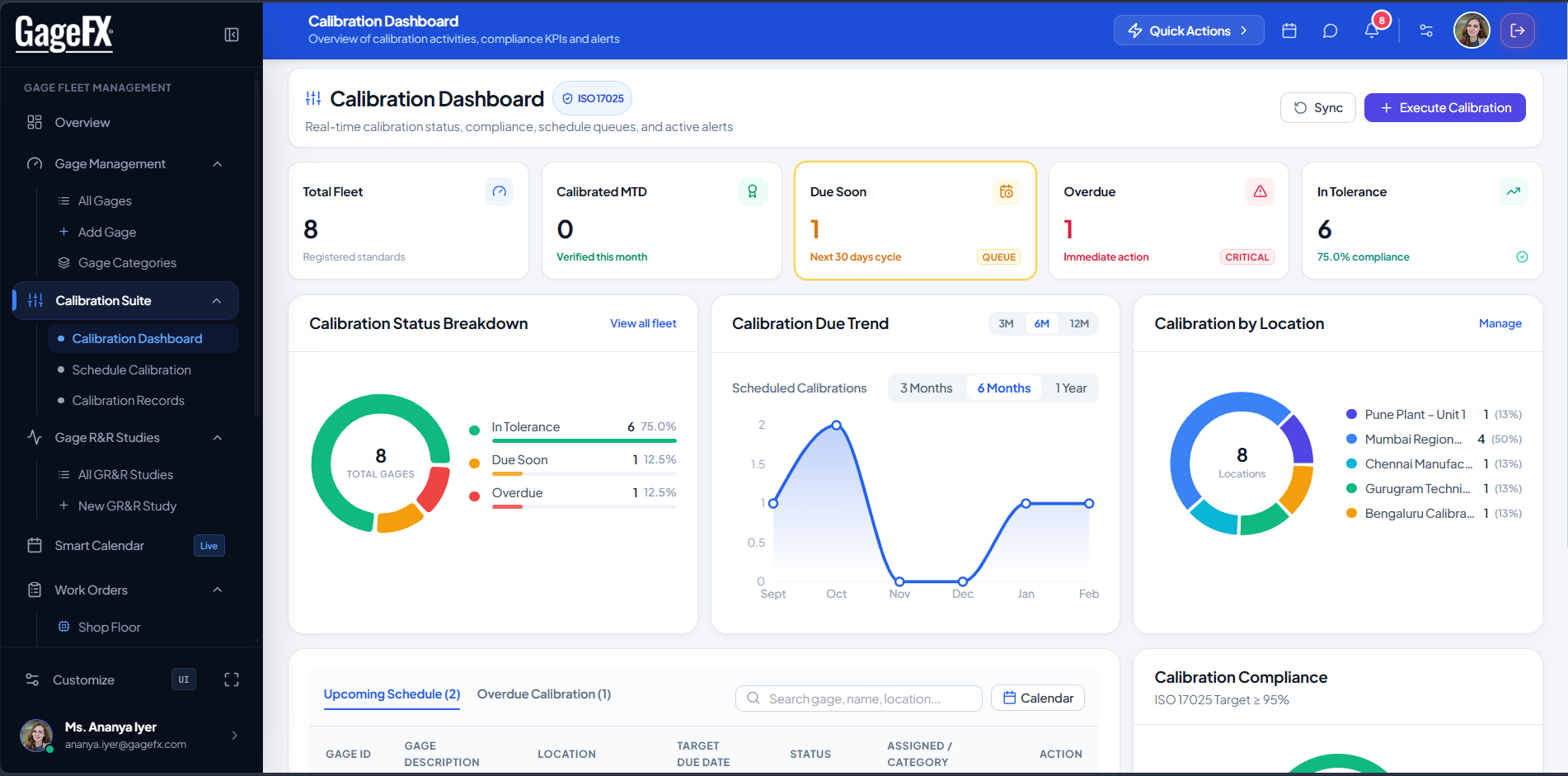This screenshot has height=776, width=1568.
Task: Open Shop Floor
Action: (x=109, y=628)
